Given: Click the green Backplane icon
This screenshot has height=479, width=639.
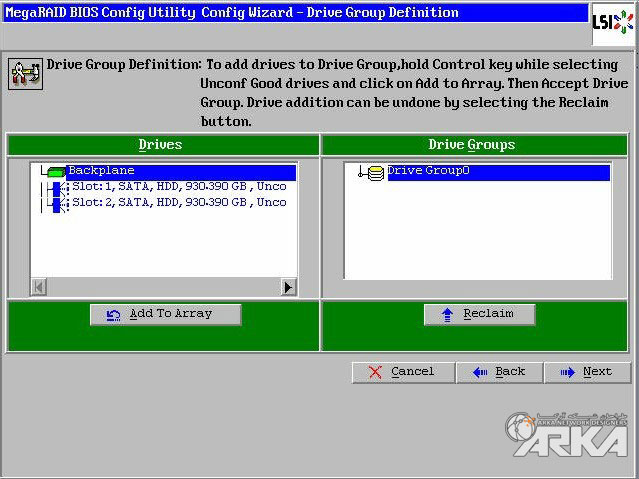Looking at the screenshot, I should click(x=56, y=172).
